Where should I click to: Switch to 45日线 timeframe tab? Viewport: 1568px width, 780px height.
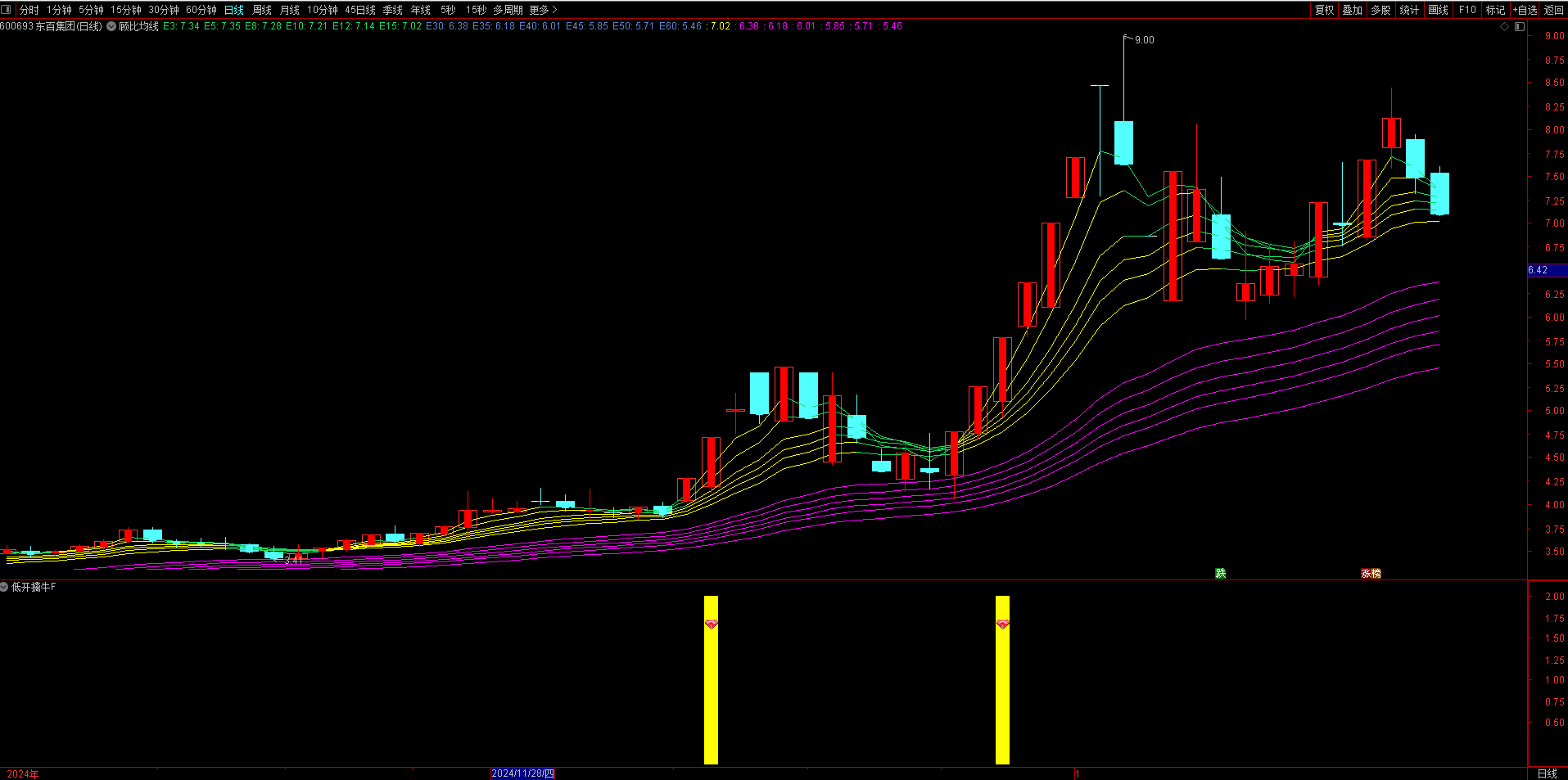[360, 10]
